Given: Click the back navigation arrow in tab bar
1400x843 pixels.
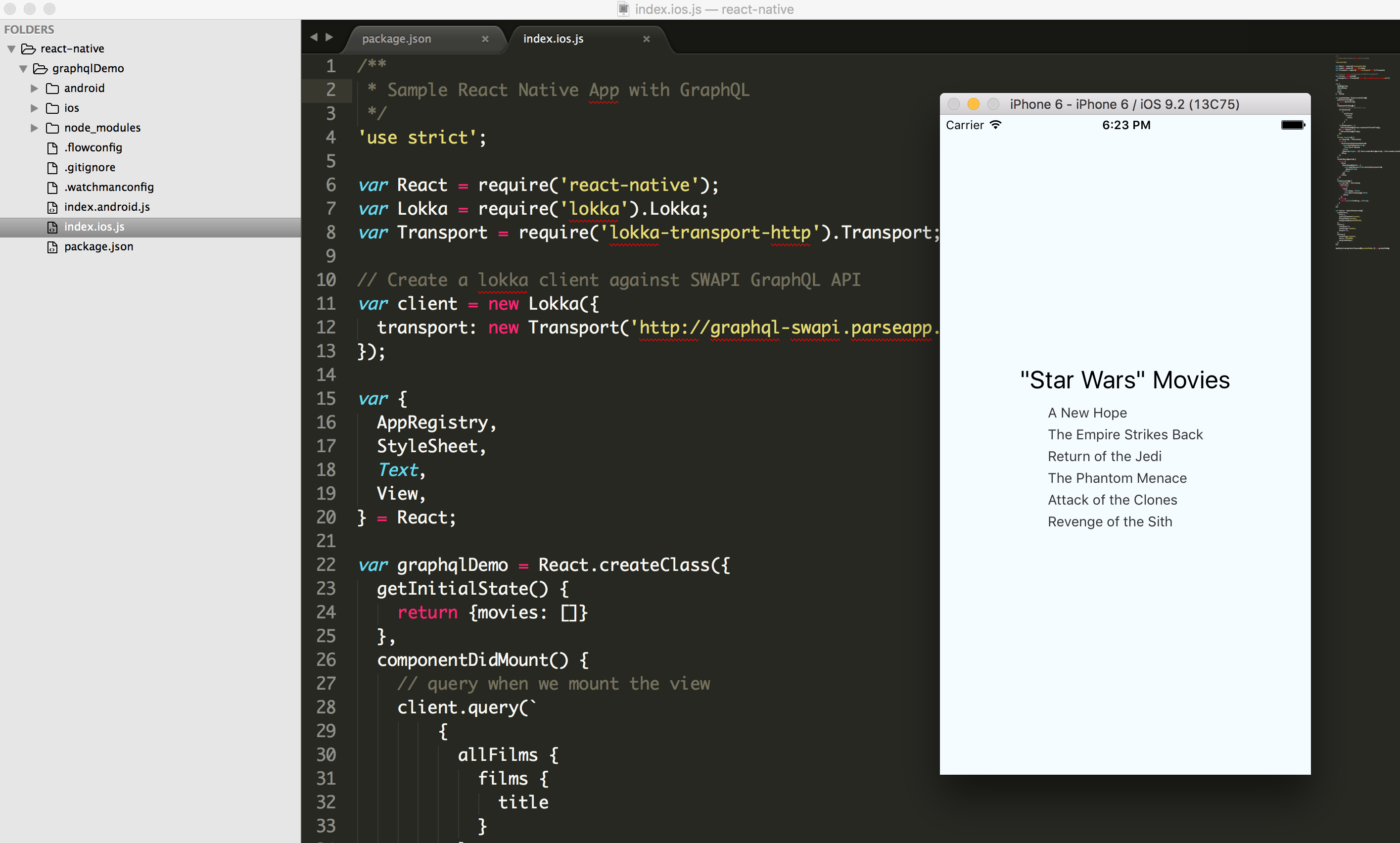Looking at the screenshot, I should pyautogui.click(x=314, y=38).
